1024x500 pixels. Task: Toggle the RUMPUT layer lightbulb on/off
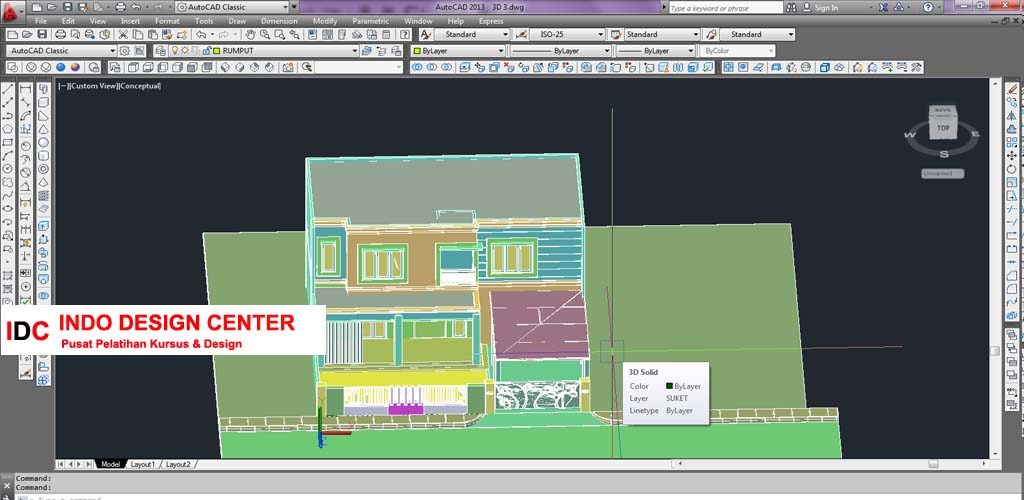tap(175, 51)
